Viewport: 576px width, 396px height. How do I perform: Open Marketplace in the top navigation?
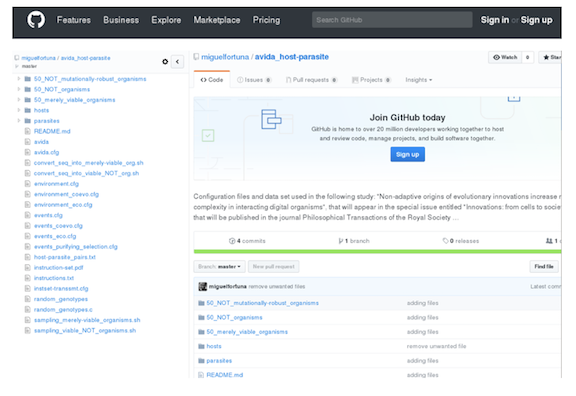coord(217,20)
